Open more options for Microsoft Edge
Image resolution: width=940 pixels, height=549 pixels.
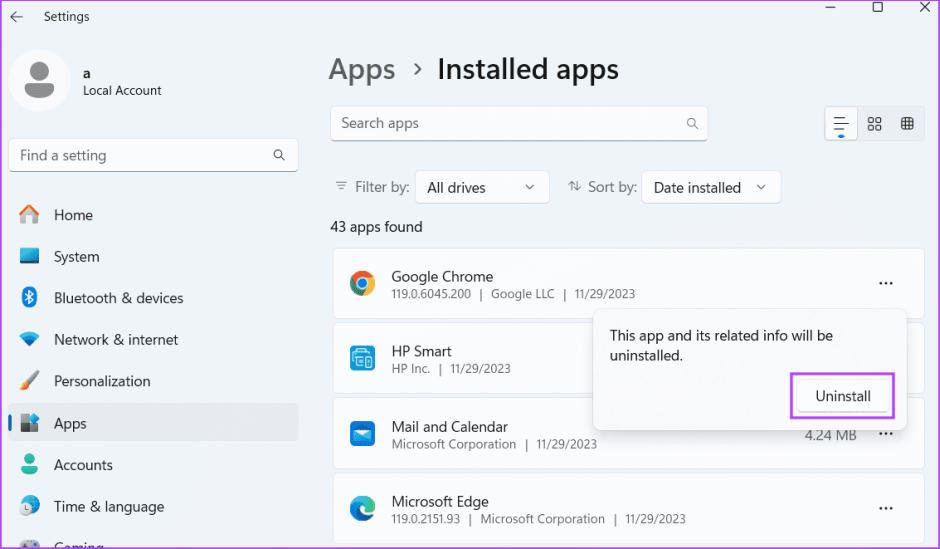pyautogui.click(x=885, y=509)
